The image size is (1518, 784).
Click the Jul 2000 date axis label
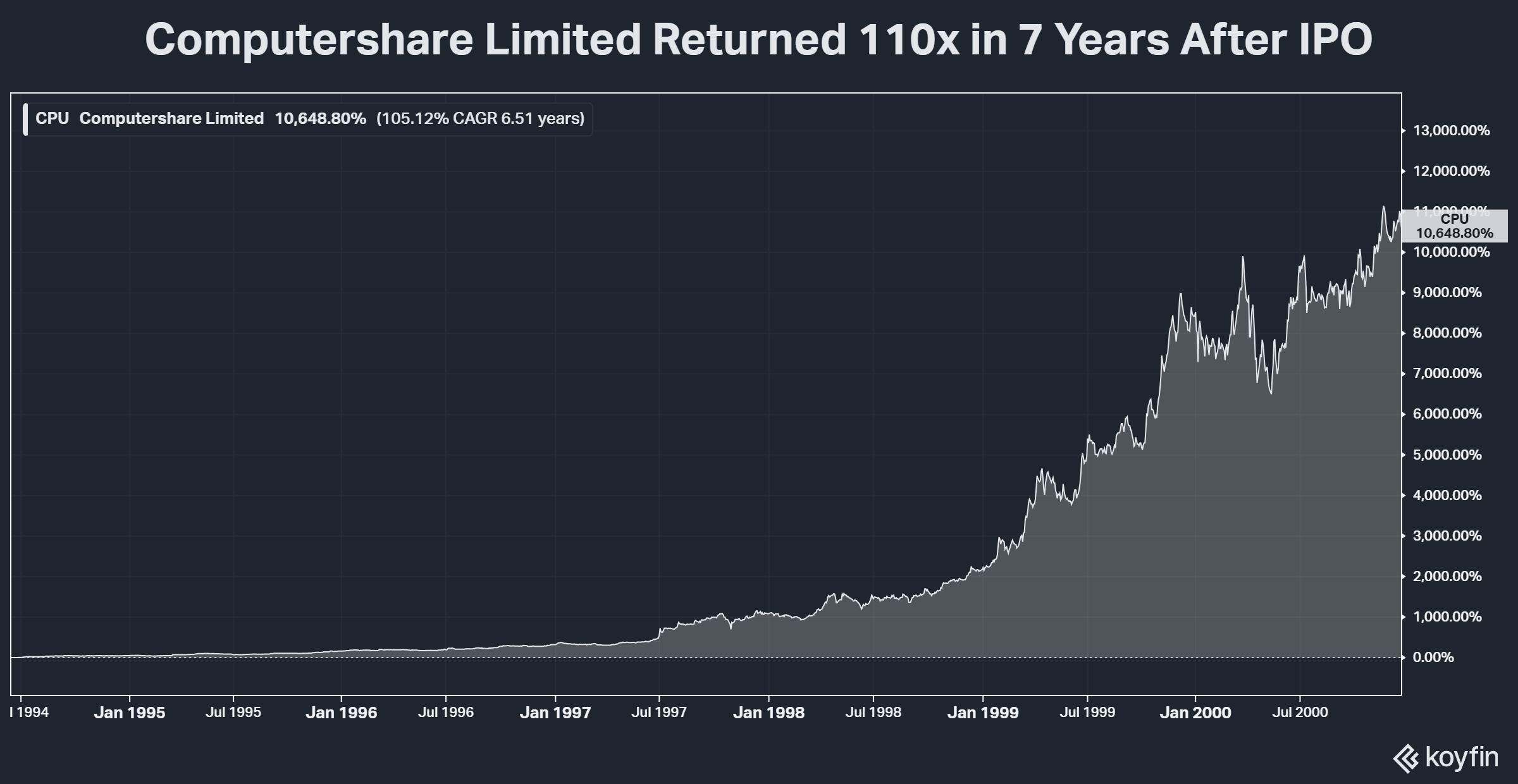(1300, 713)
